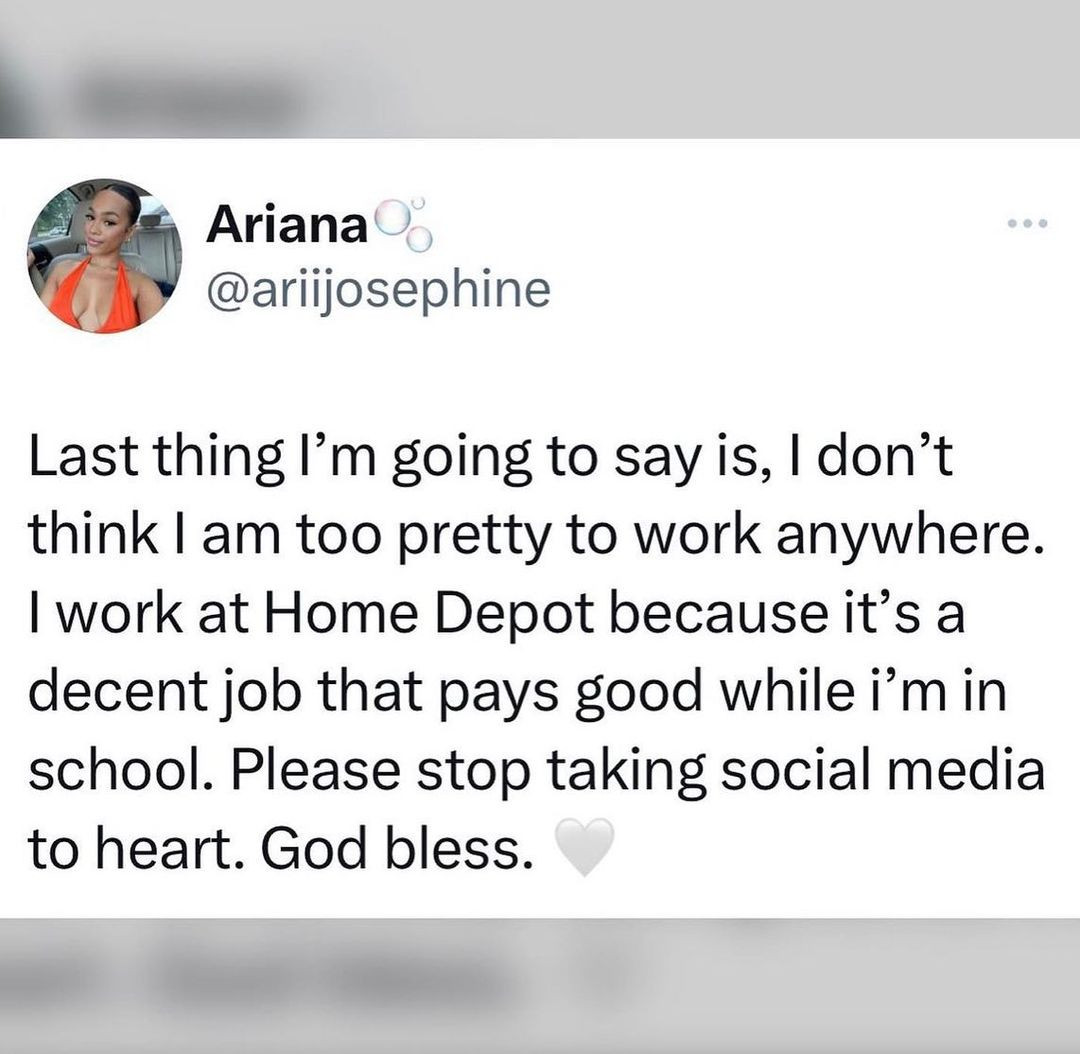Click the blurred progress area below the tweet
Viewport: 1080px width, 1054px height.
pyautogui.click(x=540, y=975)
